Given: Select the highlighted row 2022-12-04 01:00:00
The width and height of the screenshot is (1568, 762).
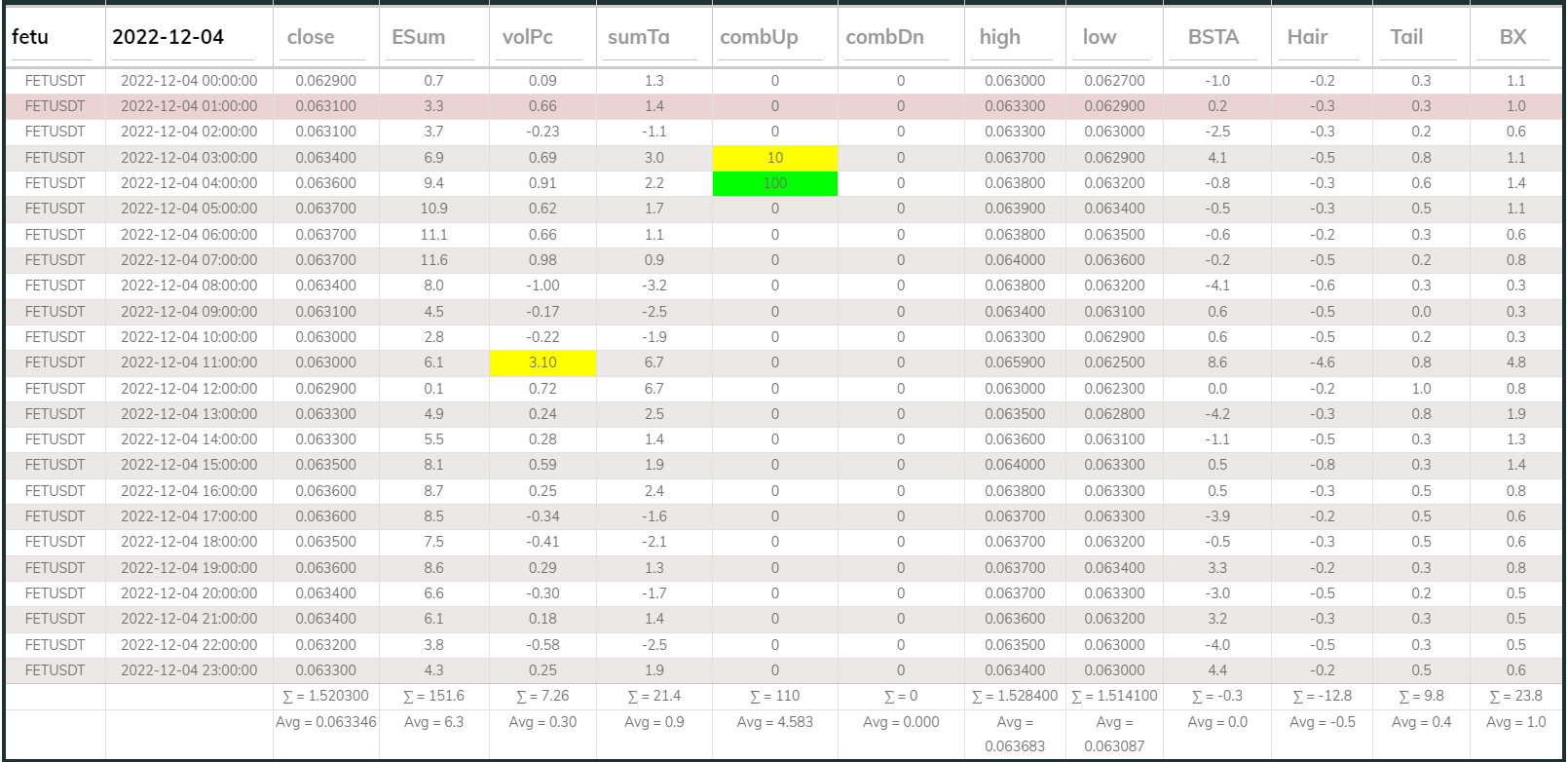Looking at the screenshot, I should click(784, 106).
